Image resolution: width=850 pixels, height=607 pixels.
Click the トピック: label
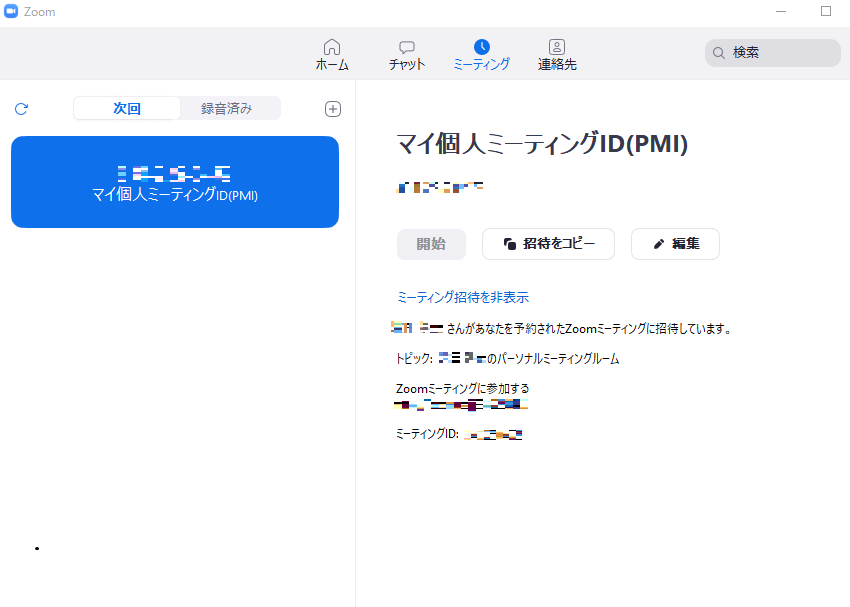[414, 358]
